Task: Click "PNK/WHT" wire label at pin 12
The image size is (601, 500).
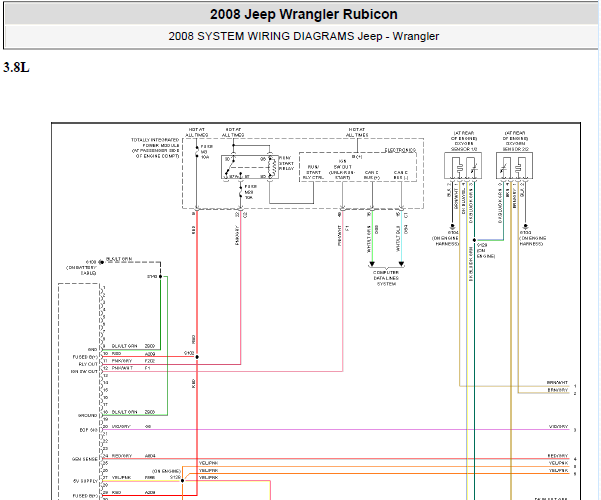Action: coord(122,368)
